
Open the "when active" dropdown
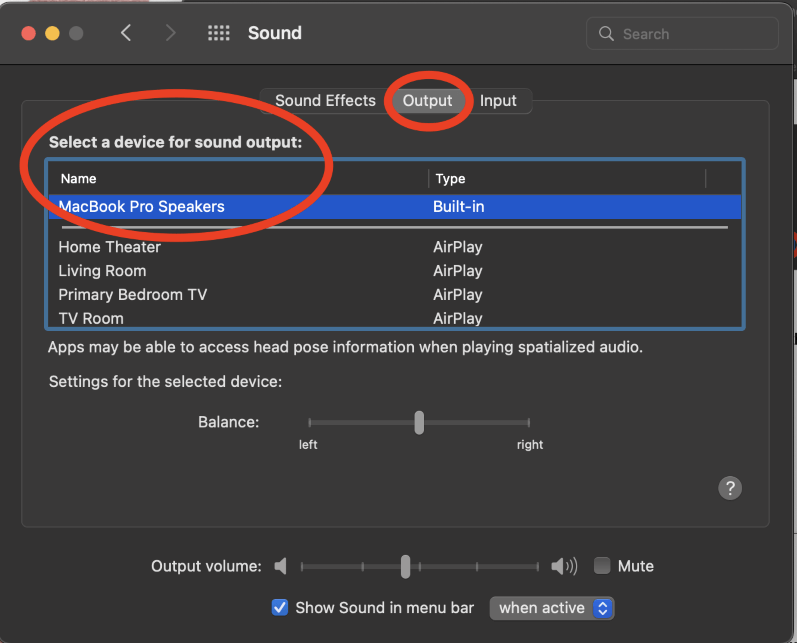click(x=551, y=607)
